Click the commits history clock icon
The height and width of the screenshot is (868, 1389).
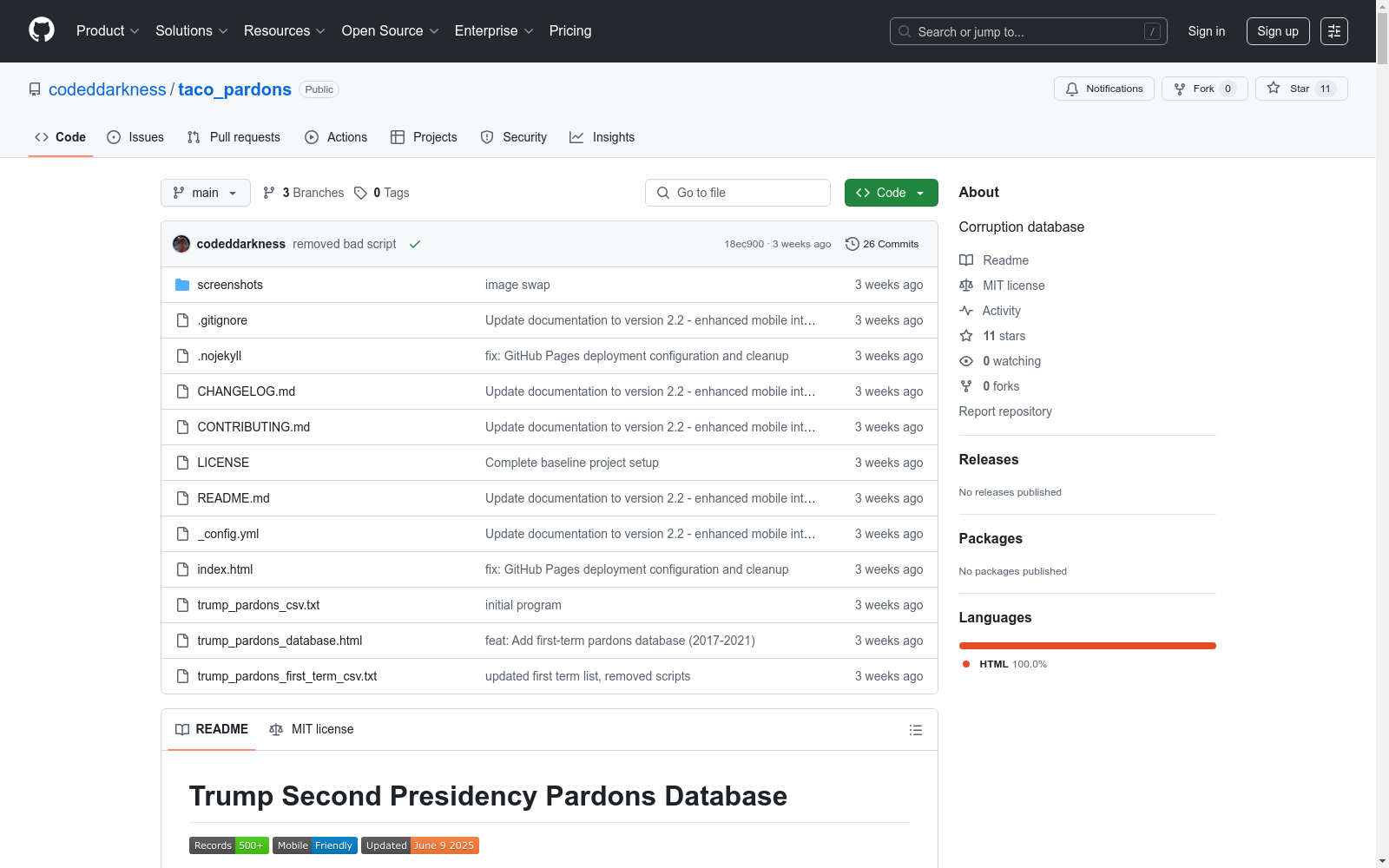(x=852, y=244)
